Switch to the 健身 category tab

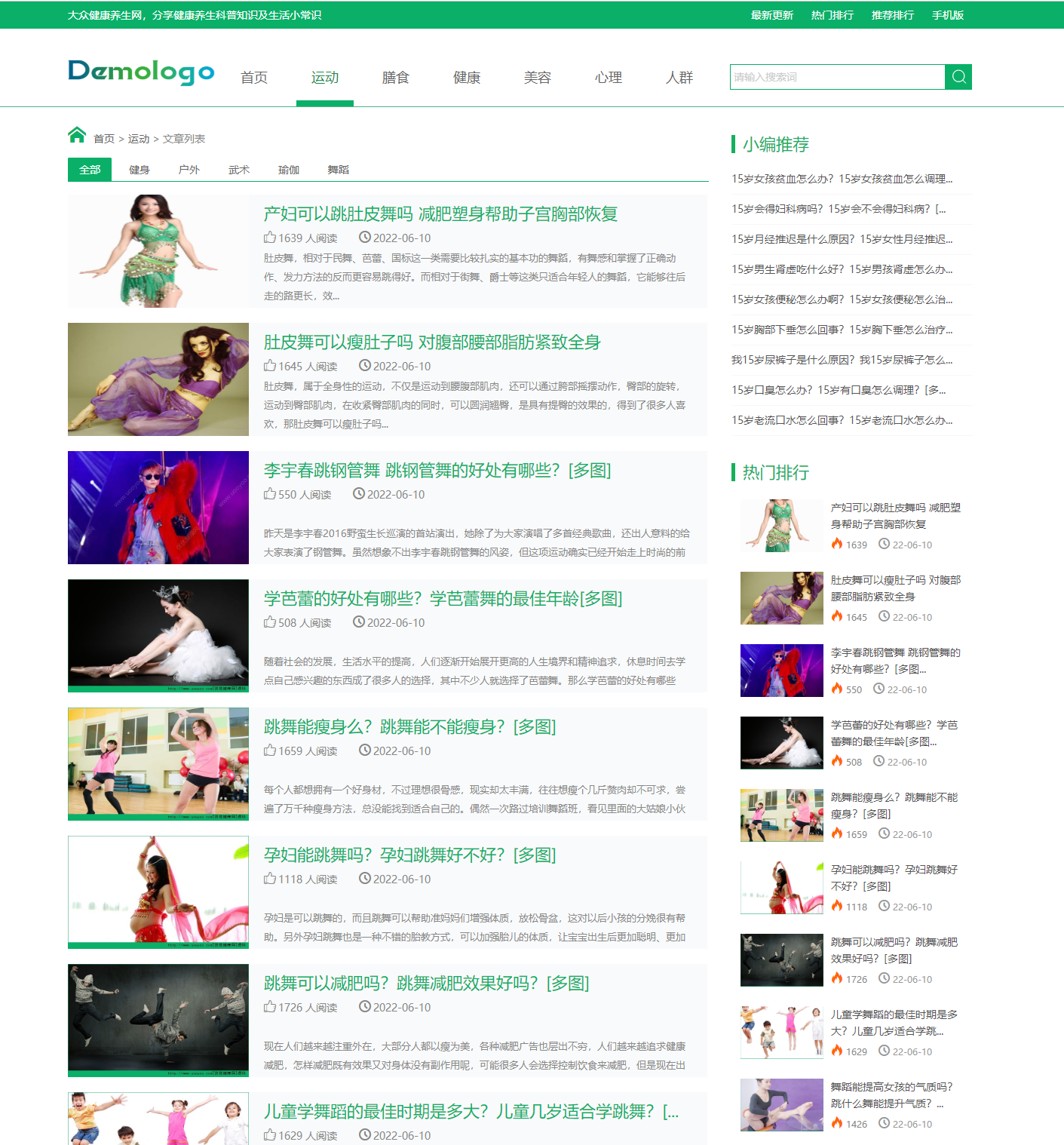(x=140, y=170)
